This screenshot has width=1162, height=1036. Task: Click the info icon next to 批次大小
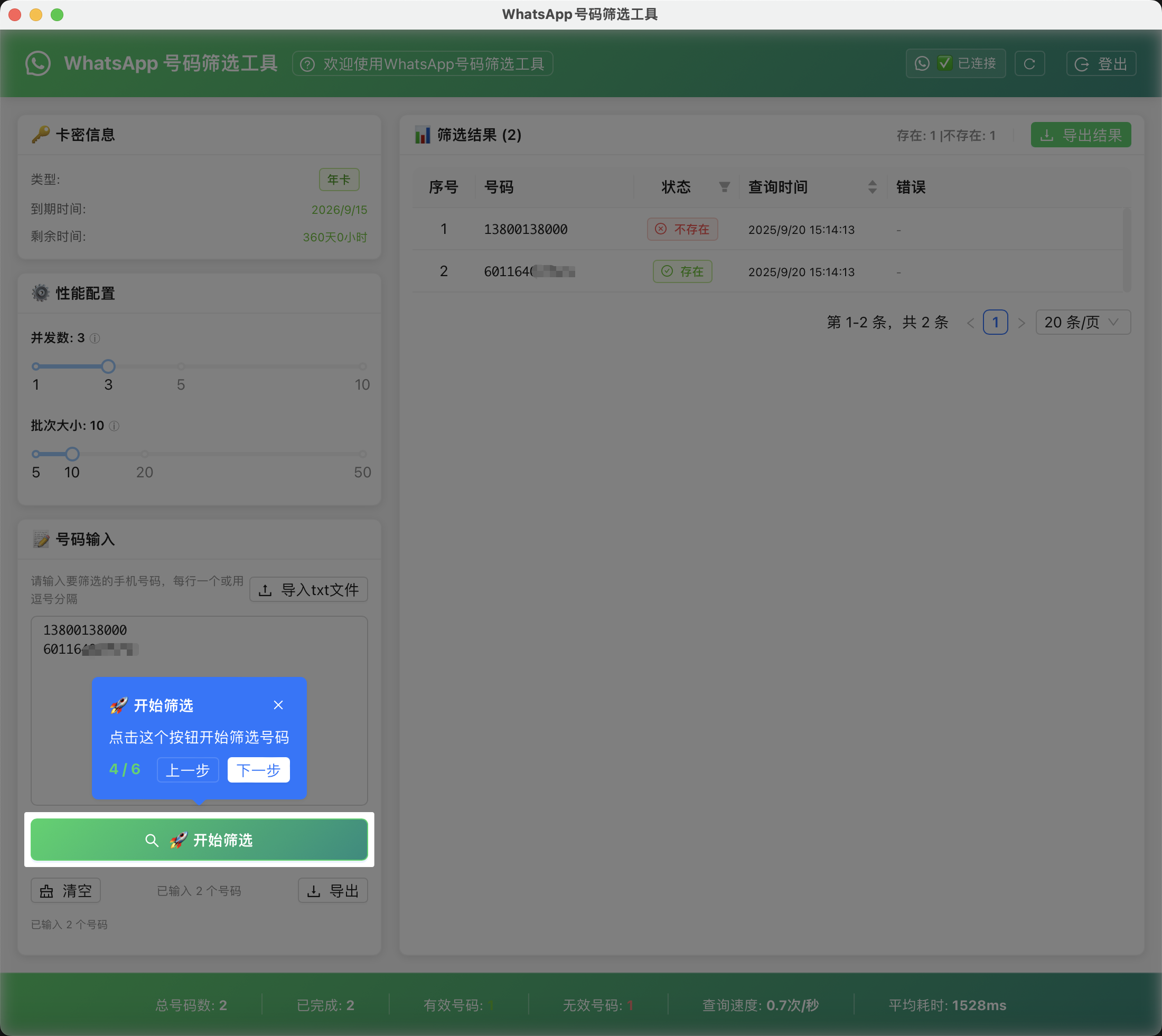115,426
